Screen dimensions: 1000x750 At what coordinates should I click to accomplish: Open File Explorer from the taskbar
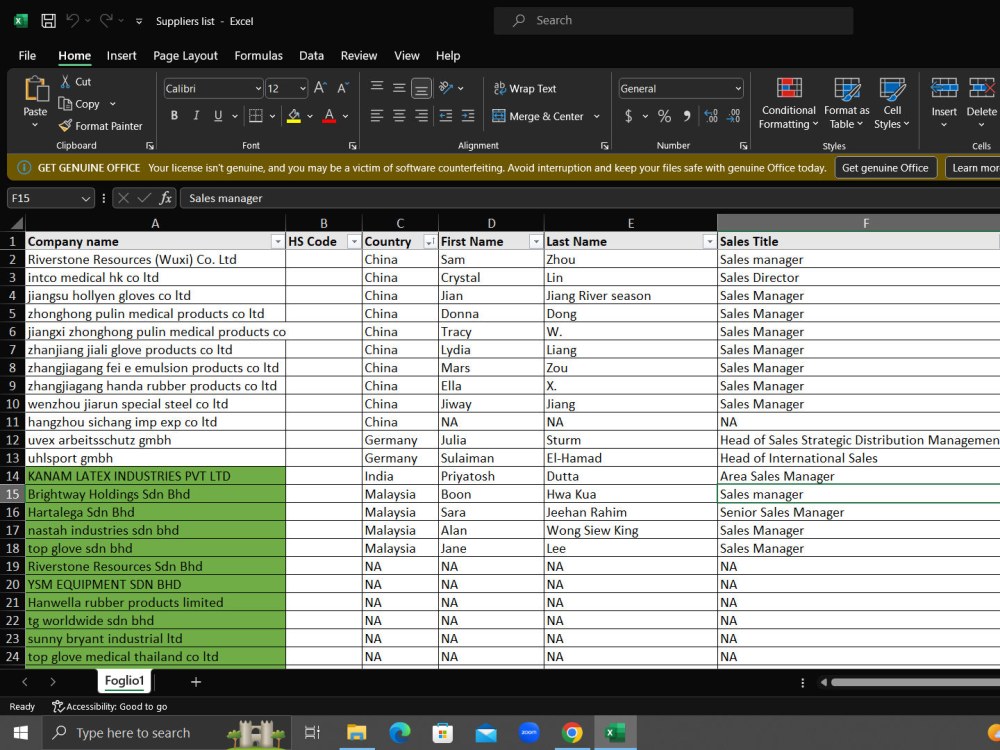357,733
